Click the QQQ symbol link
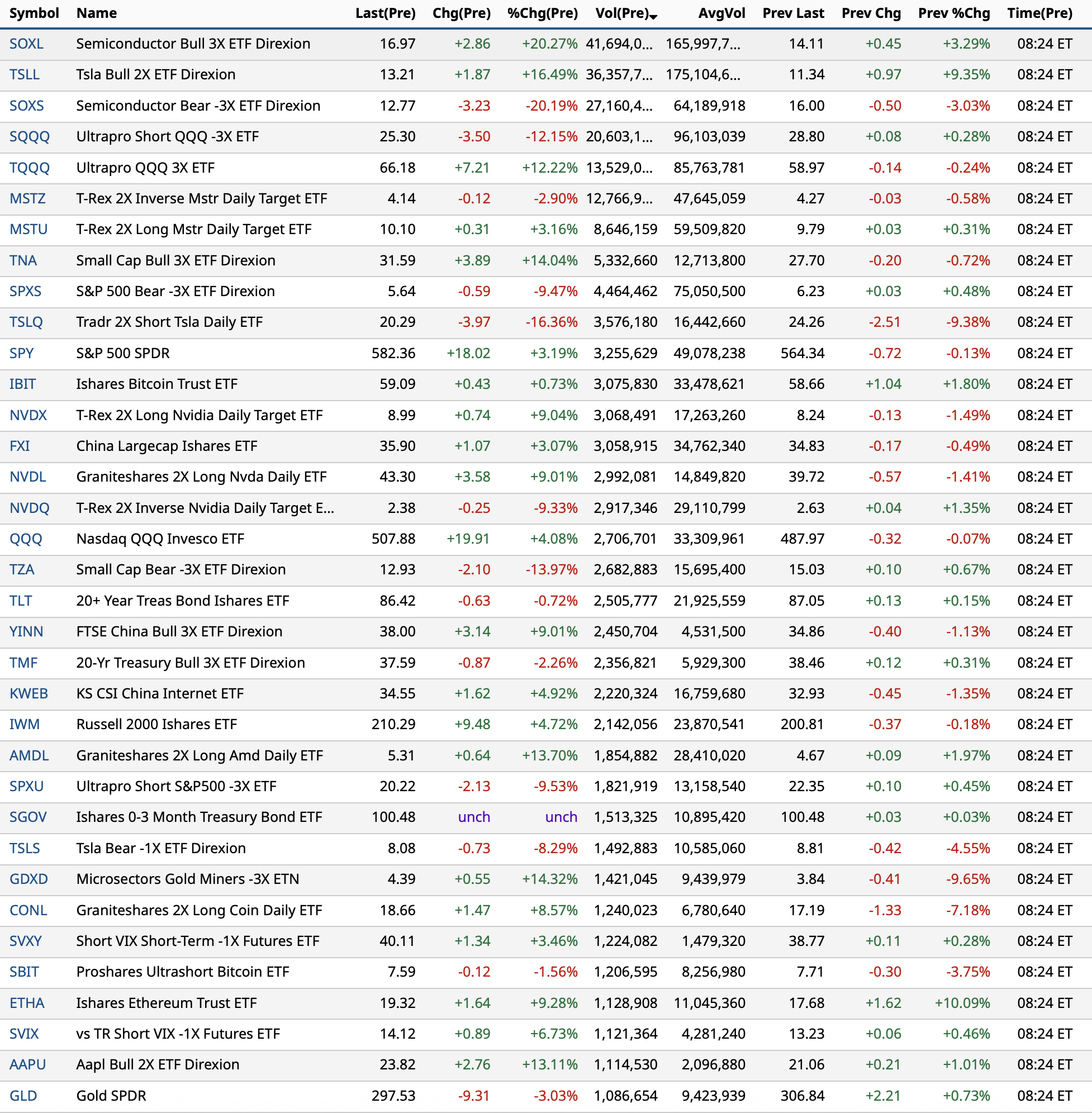This screenshot has width=1092, height=1113. click(x=26, y=539)
